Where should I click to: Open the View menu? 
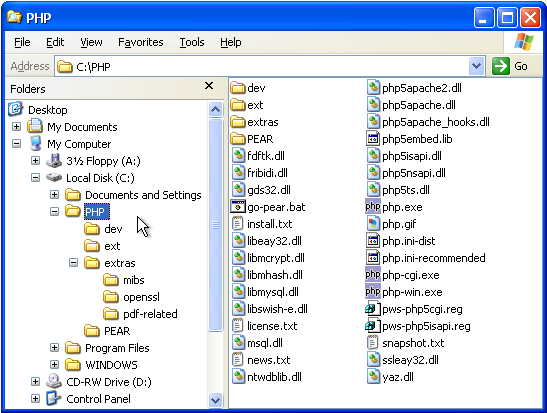pyautogui.click(x=91, y=42)
